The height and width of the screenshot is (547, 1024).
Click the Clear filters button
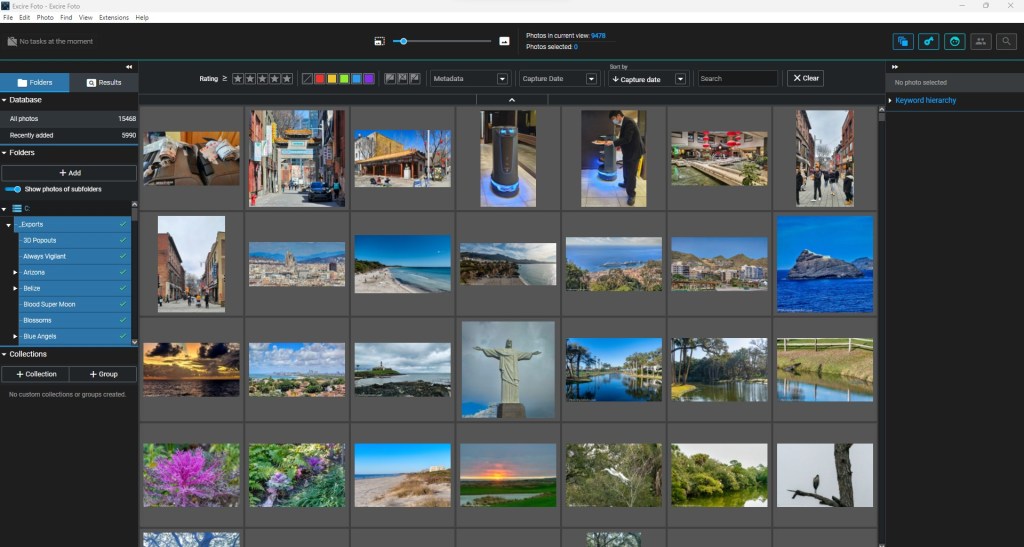(804, 78)
